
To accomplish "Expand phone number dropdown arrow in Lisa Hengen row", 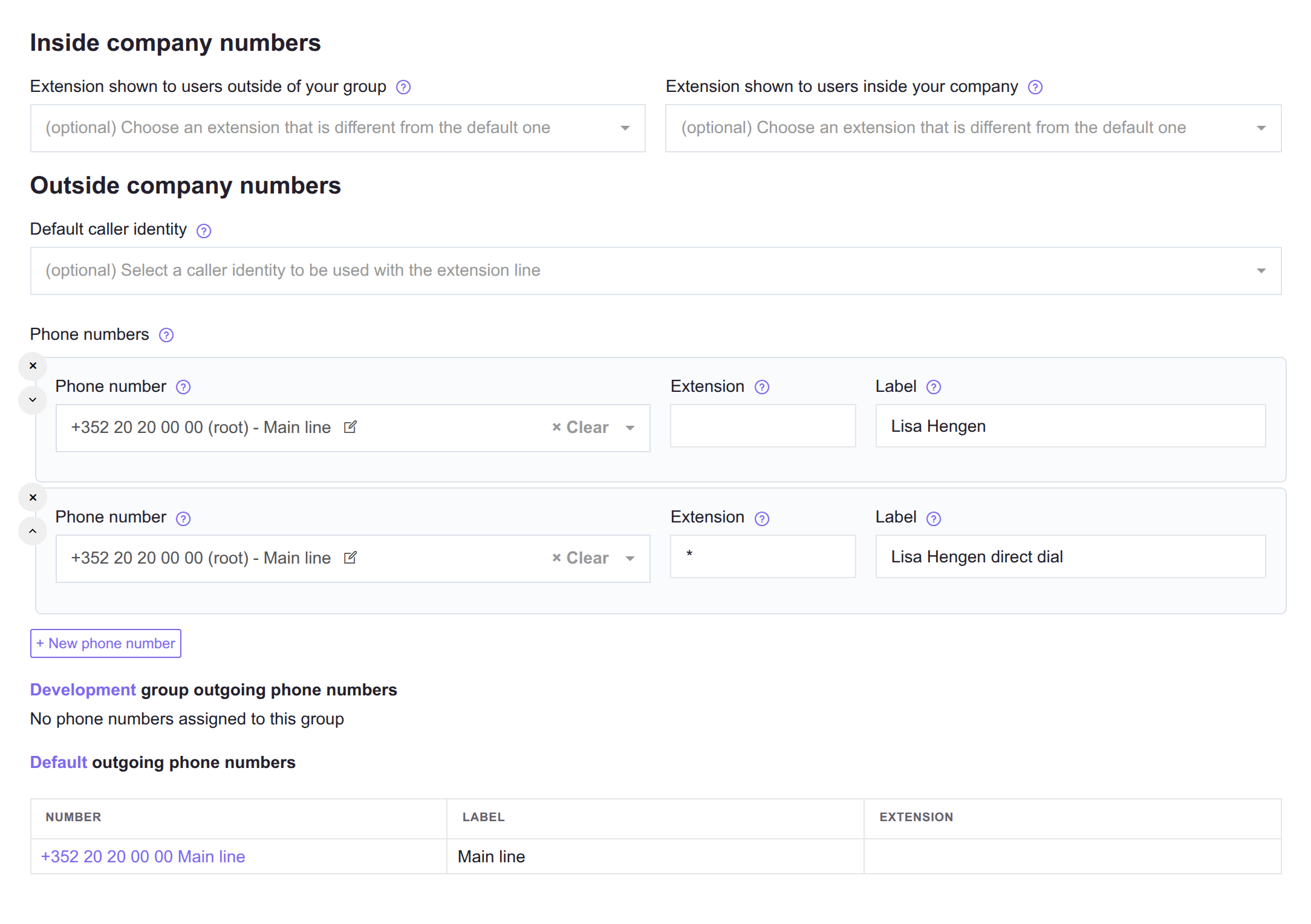I will click(x=630, y=428).
